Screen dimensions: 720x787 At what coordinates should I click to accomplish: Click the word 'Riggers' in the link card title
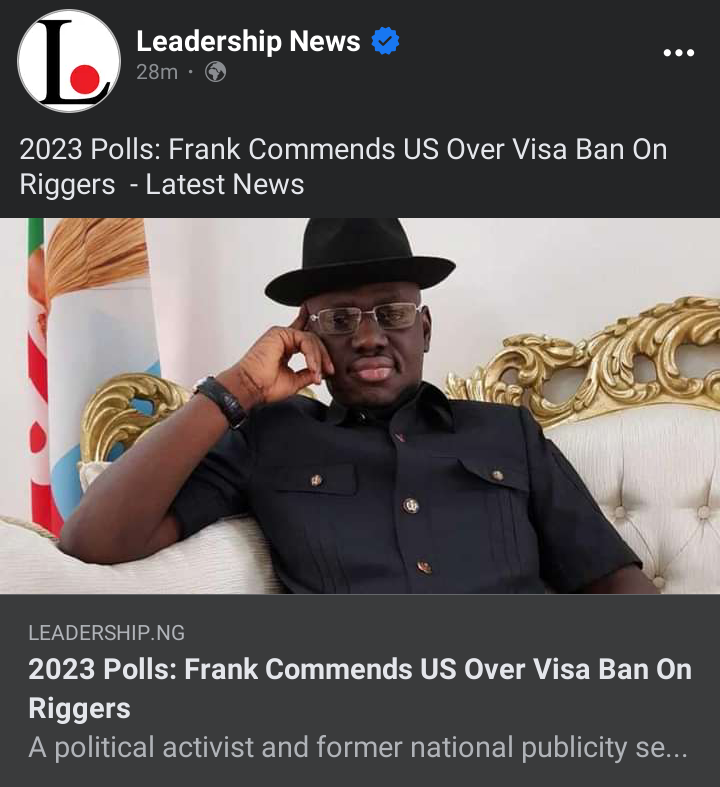point(79,709)
